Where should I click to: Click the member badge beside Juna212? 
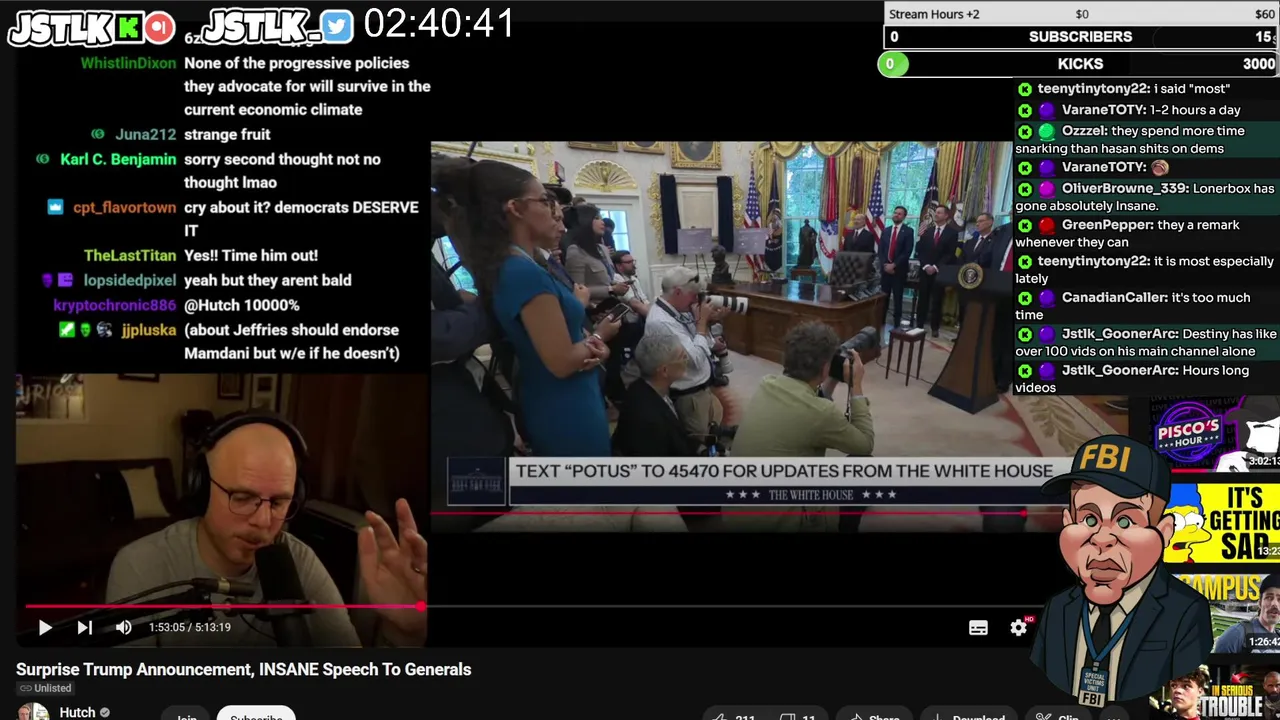pyautogui.click(x=98, y=134)
